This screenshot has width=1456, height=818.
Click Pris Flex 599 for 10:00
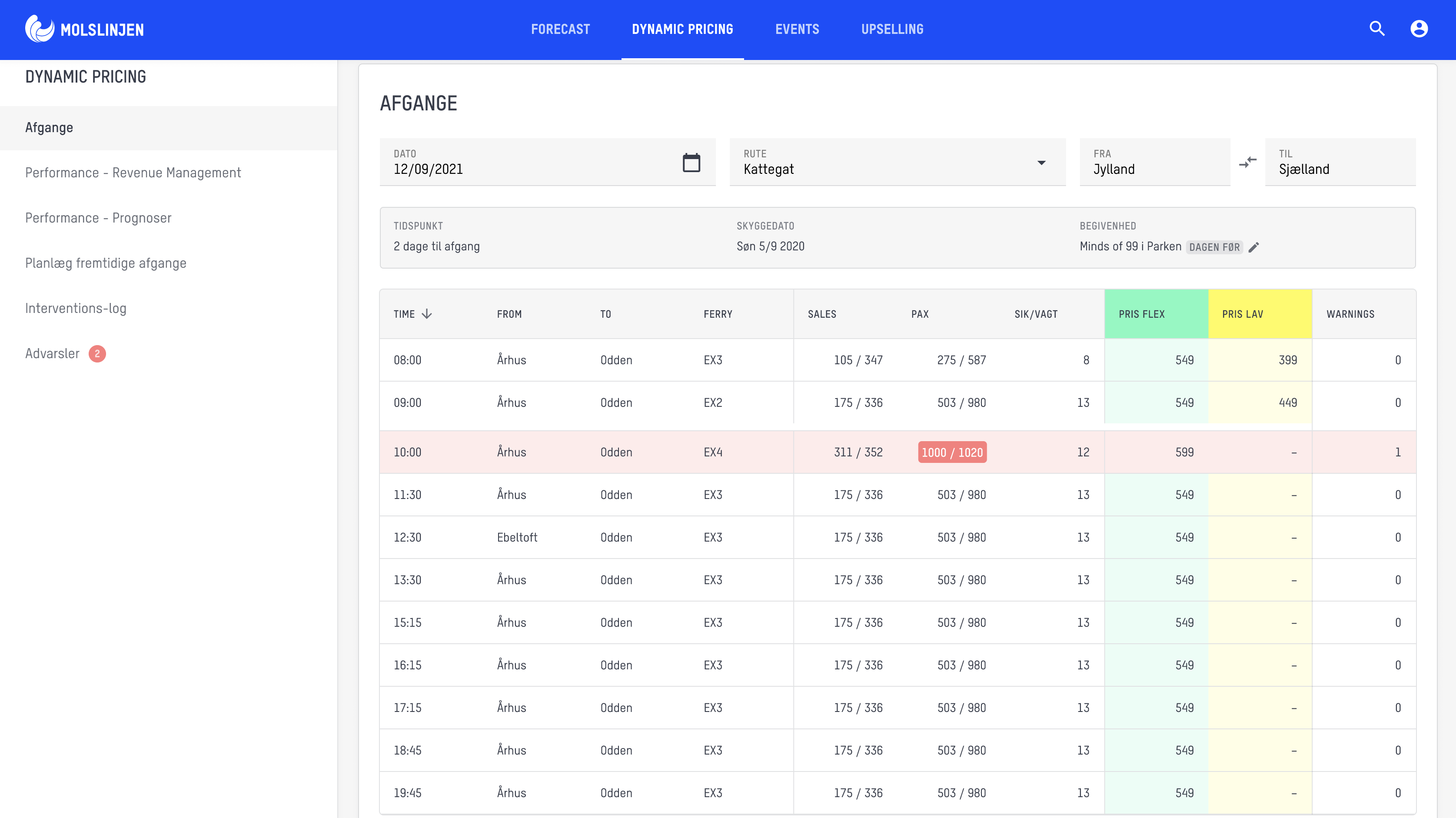(x=1184, y=452)
